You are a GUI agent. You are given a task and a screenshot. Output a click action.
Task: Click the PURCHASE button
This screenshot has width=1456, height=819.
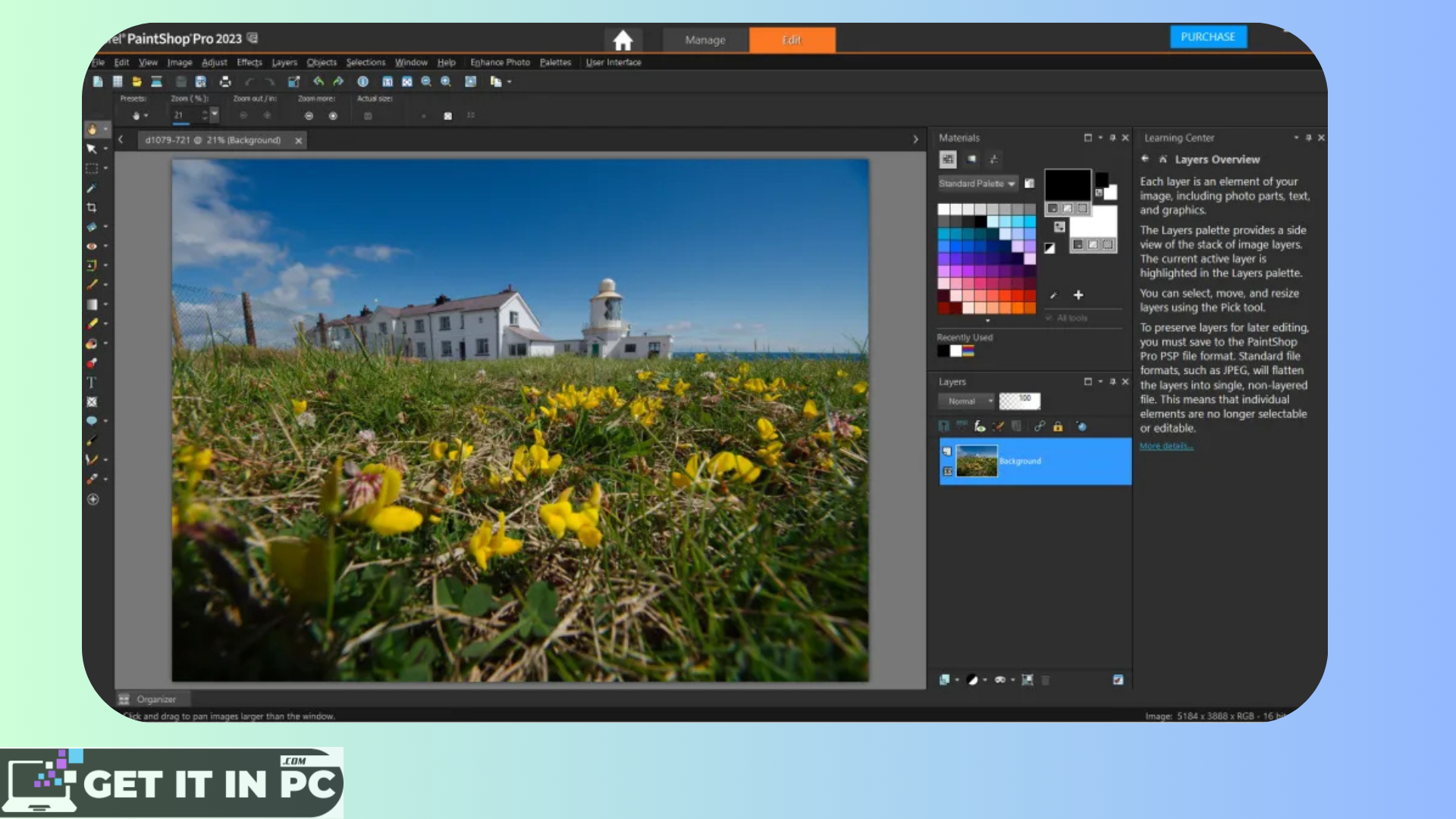[x=1208, y=36]
